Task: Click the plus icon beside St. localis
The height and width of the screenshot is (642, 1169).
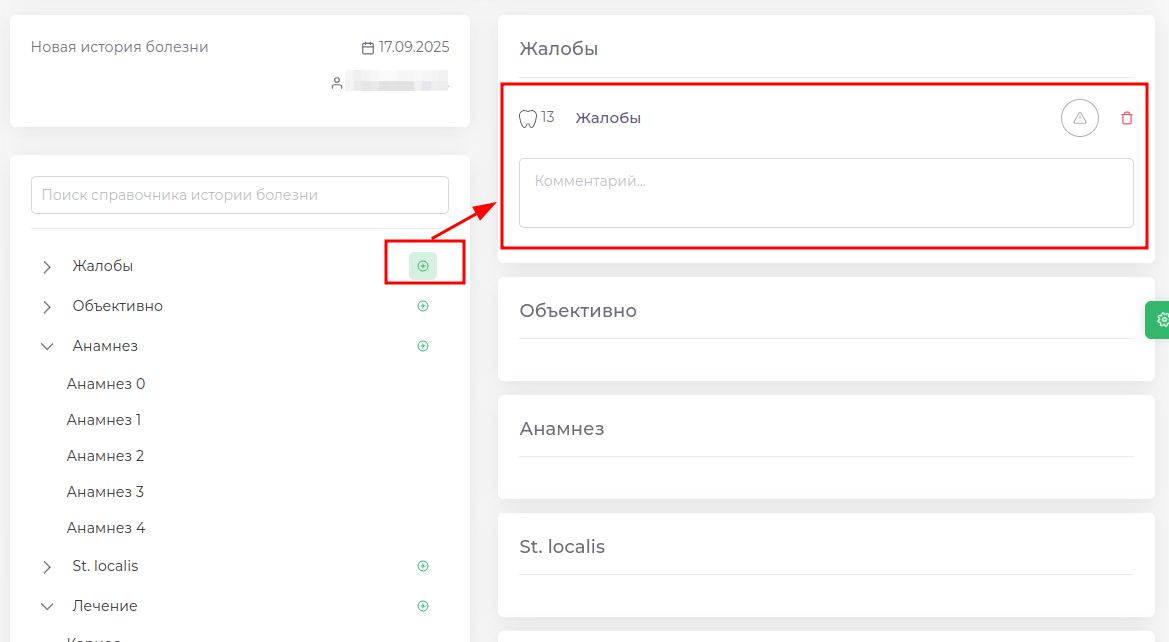Action: point(423,566)
